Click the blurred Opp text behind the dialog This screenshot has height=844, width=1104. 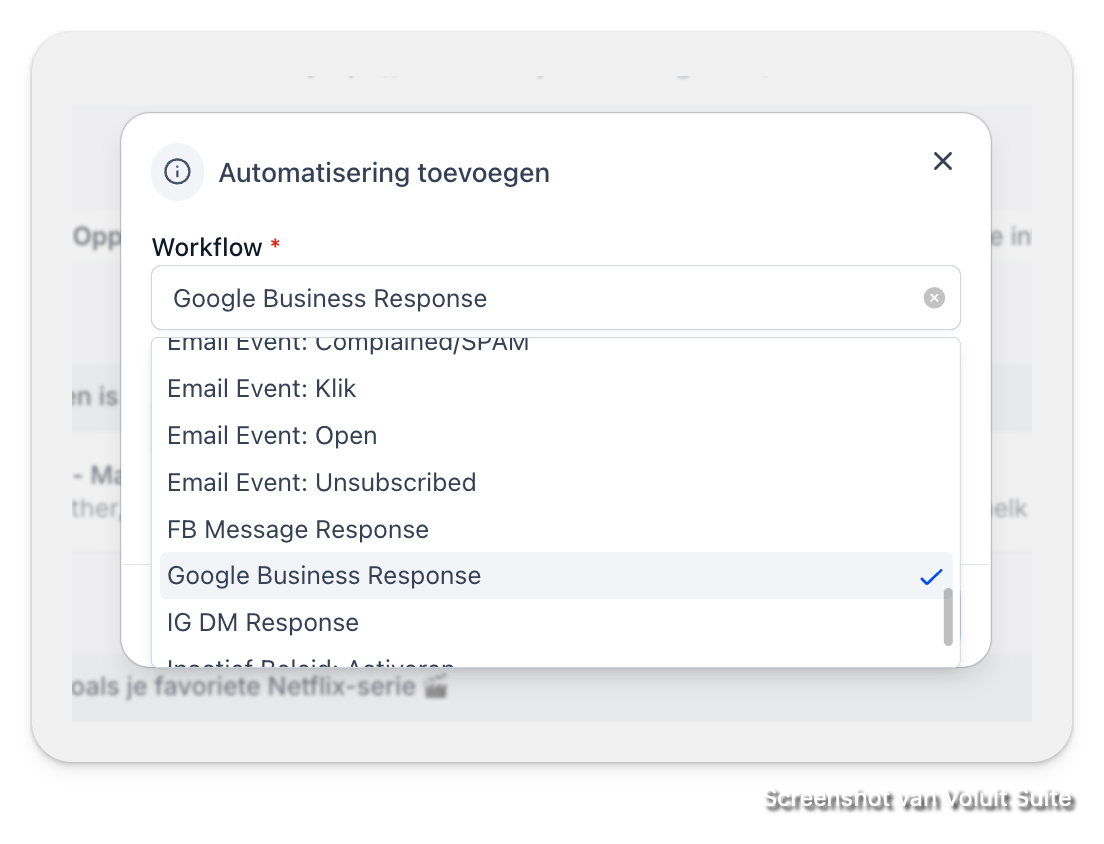point(96,237)
